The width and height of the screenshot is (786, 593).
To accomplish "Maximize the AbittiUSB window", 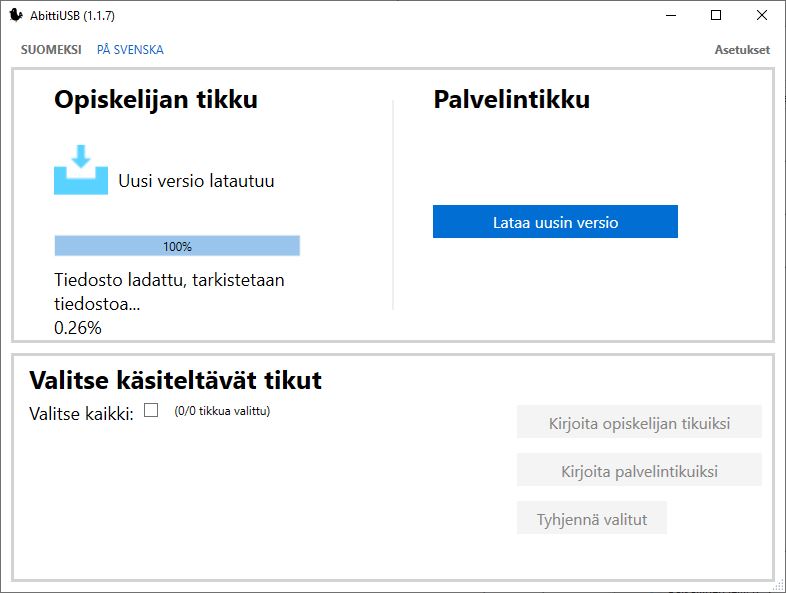I will [716, 16].
